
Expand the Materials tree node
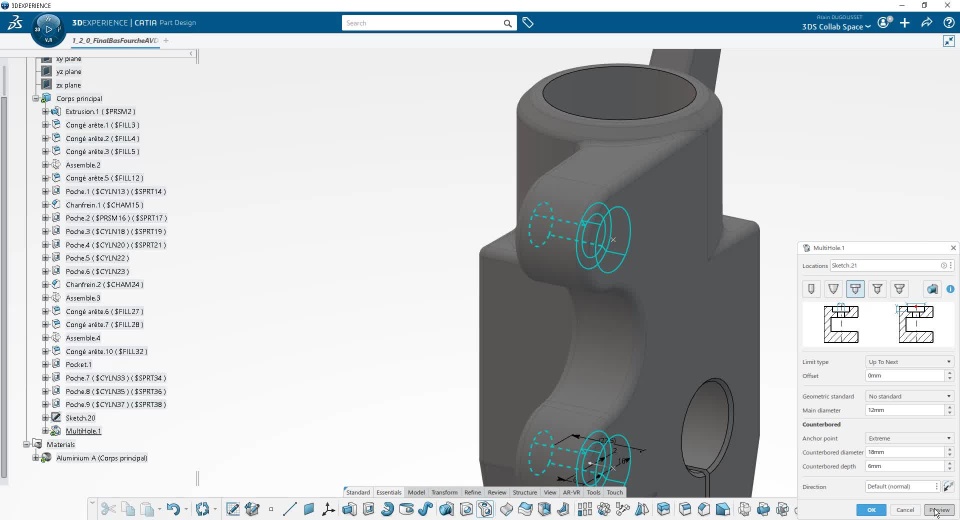click(x=26, y=444)
